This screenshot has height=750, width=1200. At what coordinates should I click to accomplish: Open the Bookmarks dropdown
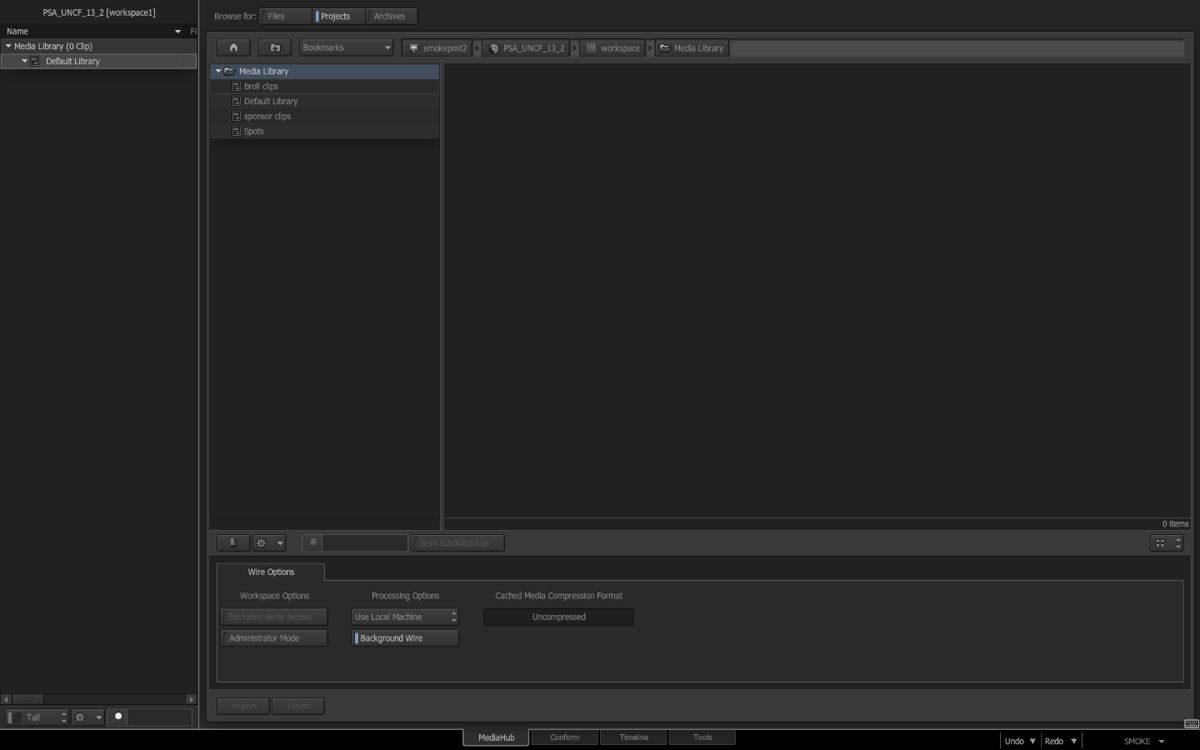tap(346, 48)
